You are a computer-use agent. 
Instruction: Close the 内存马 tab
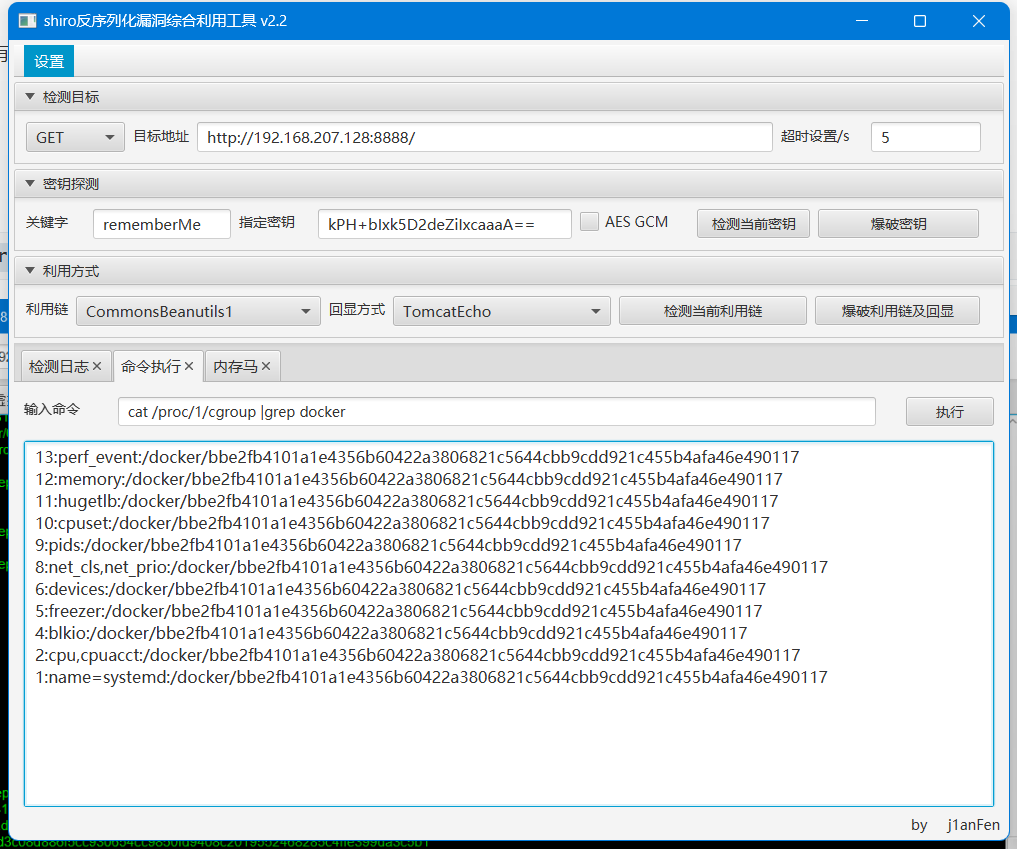click(x=265, y=366)
